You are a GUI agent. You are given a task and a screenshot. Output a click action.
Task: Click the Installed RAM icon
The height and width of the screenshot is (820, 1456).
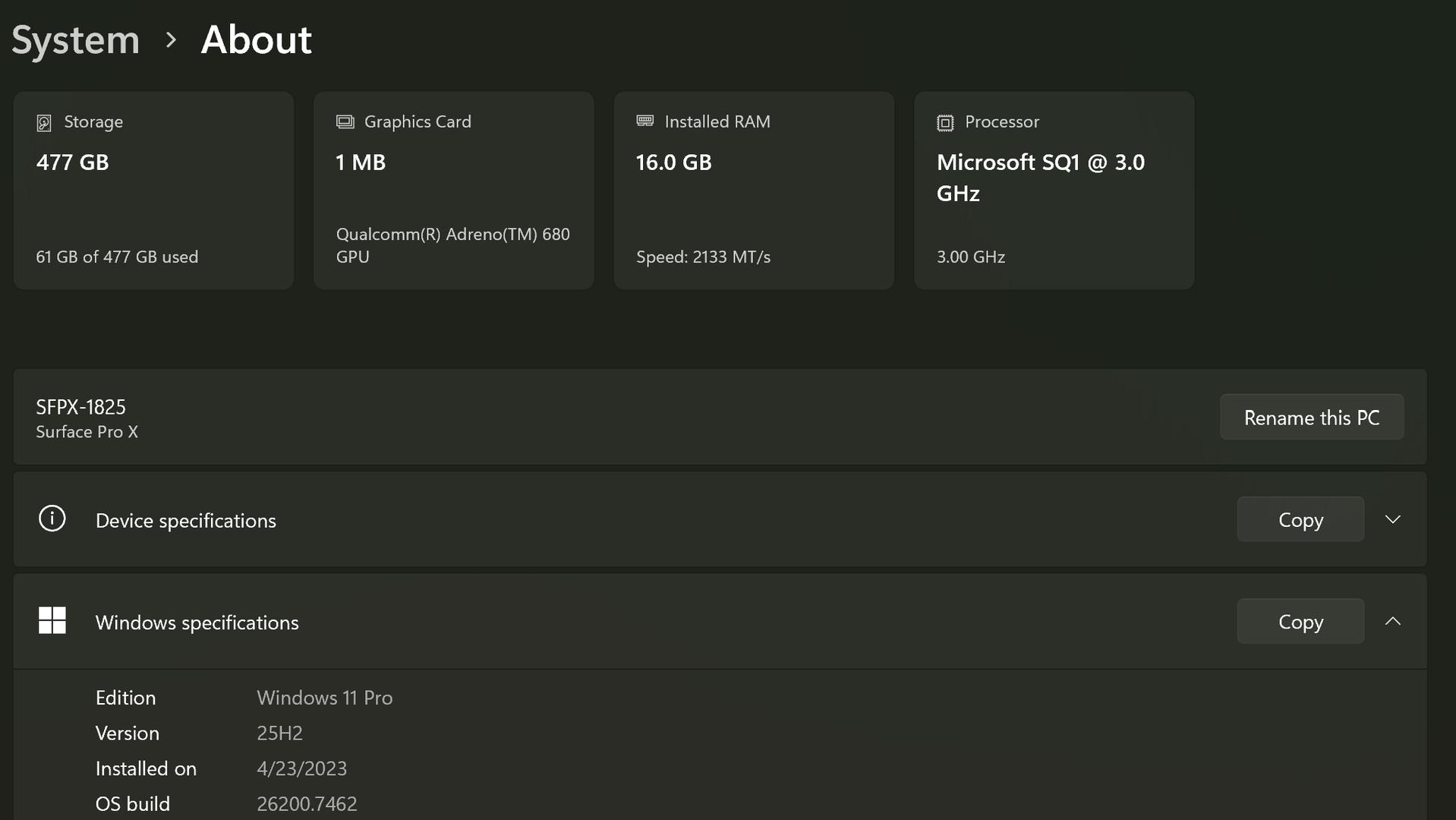pyautogui.click(x=645, y=121)
